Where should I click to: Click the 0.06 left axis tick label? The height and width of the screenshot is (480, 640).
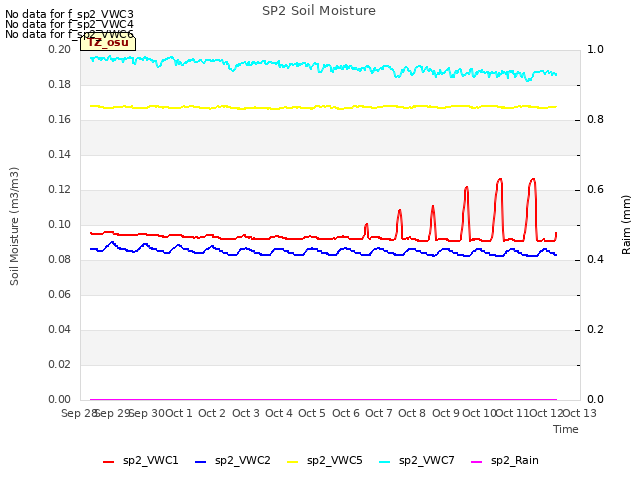click(60, 295)
